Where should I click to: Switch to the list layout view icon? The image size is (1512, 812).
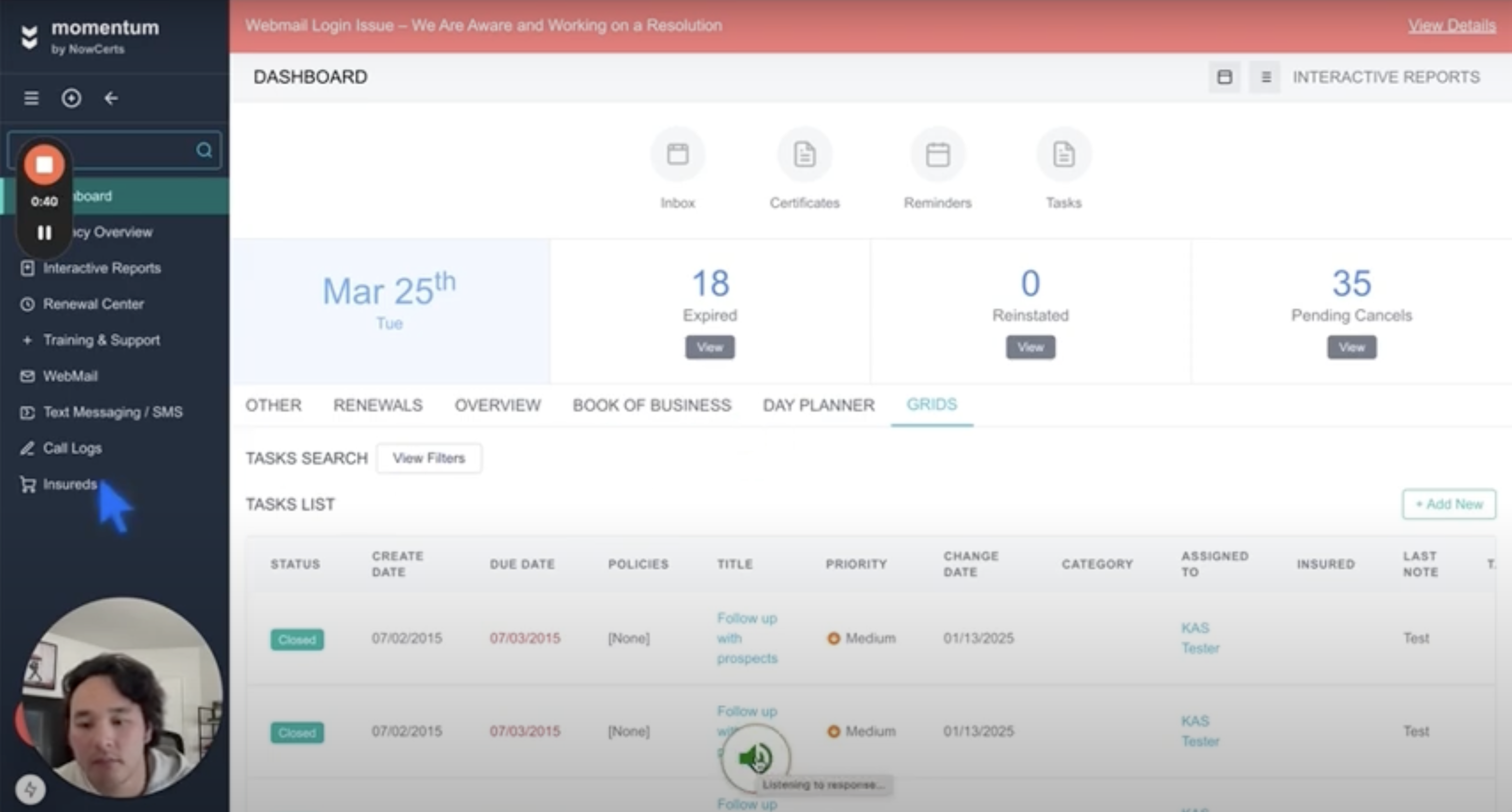[1265, 77]
